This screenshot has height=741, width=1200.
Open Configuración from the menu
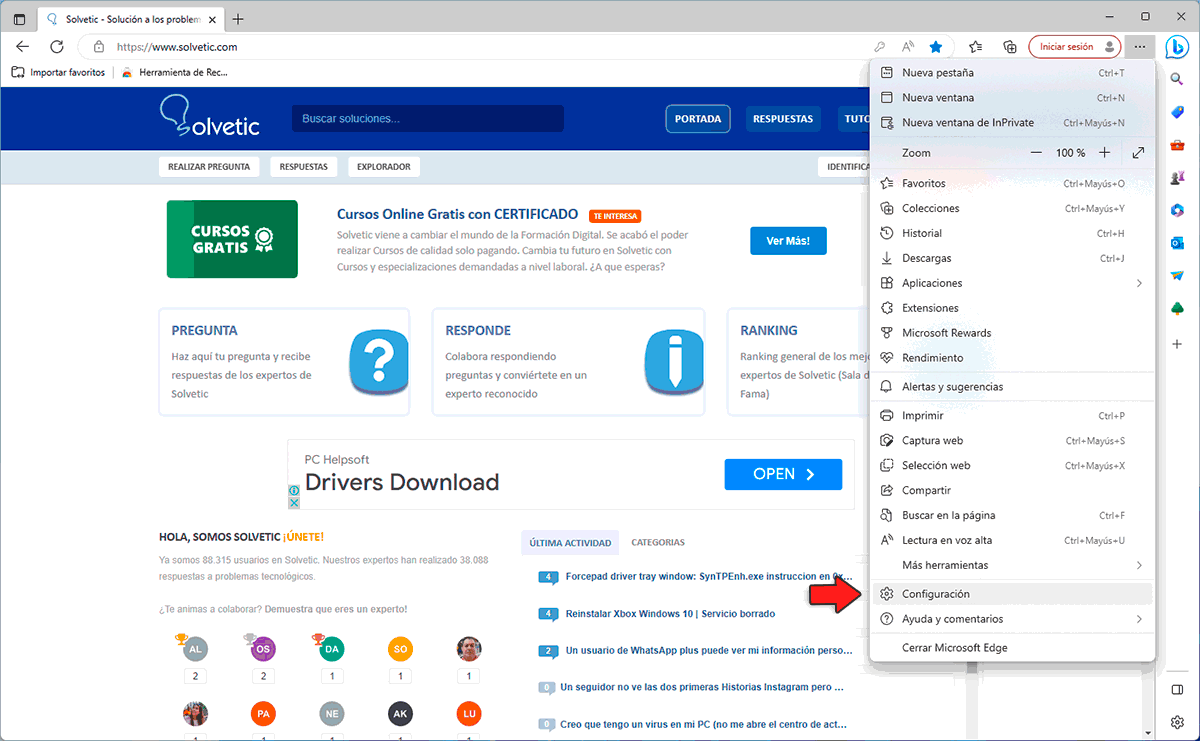tap(1012, 594)
